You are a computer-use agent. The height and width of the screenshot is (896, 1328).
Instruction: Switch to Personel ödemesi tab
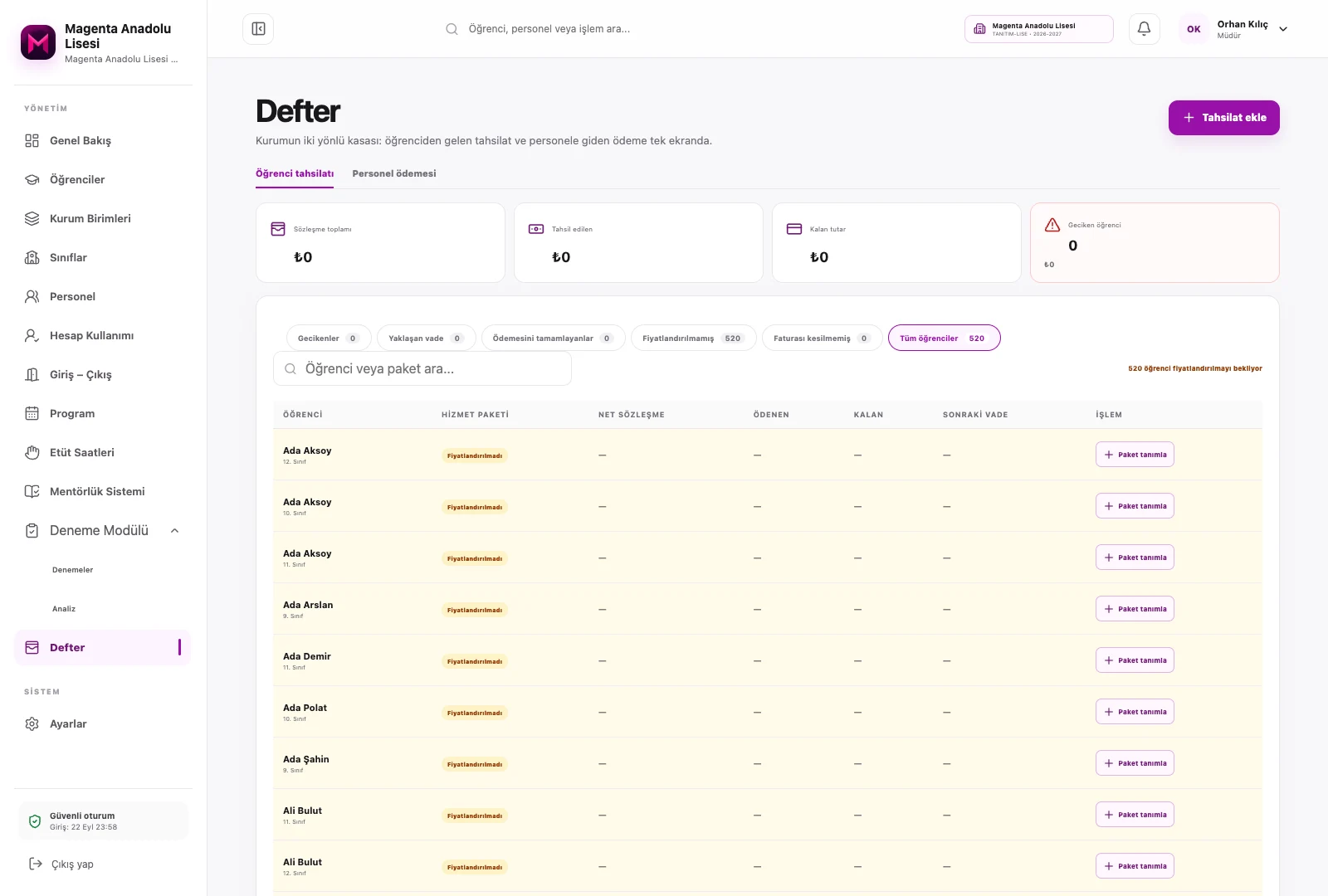[x=394, y=173]
